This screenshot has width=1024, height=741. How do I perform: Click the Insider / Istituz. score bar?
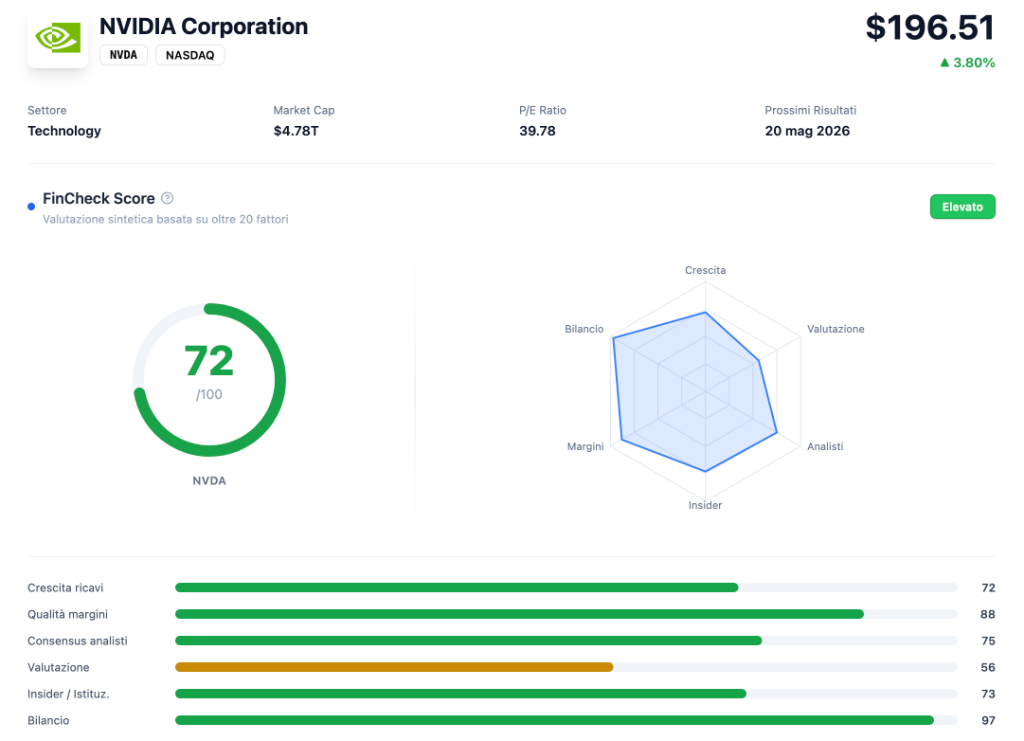pos(566,694)
